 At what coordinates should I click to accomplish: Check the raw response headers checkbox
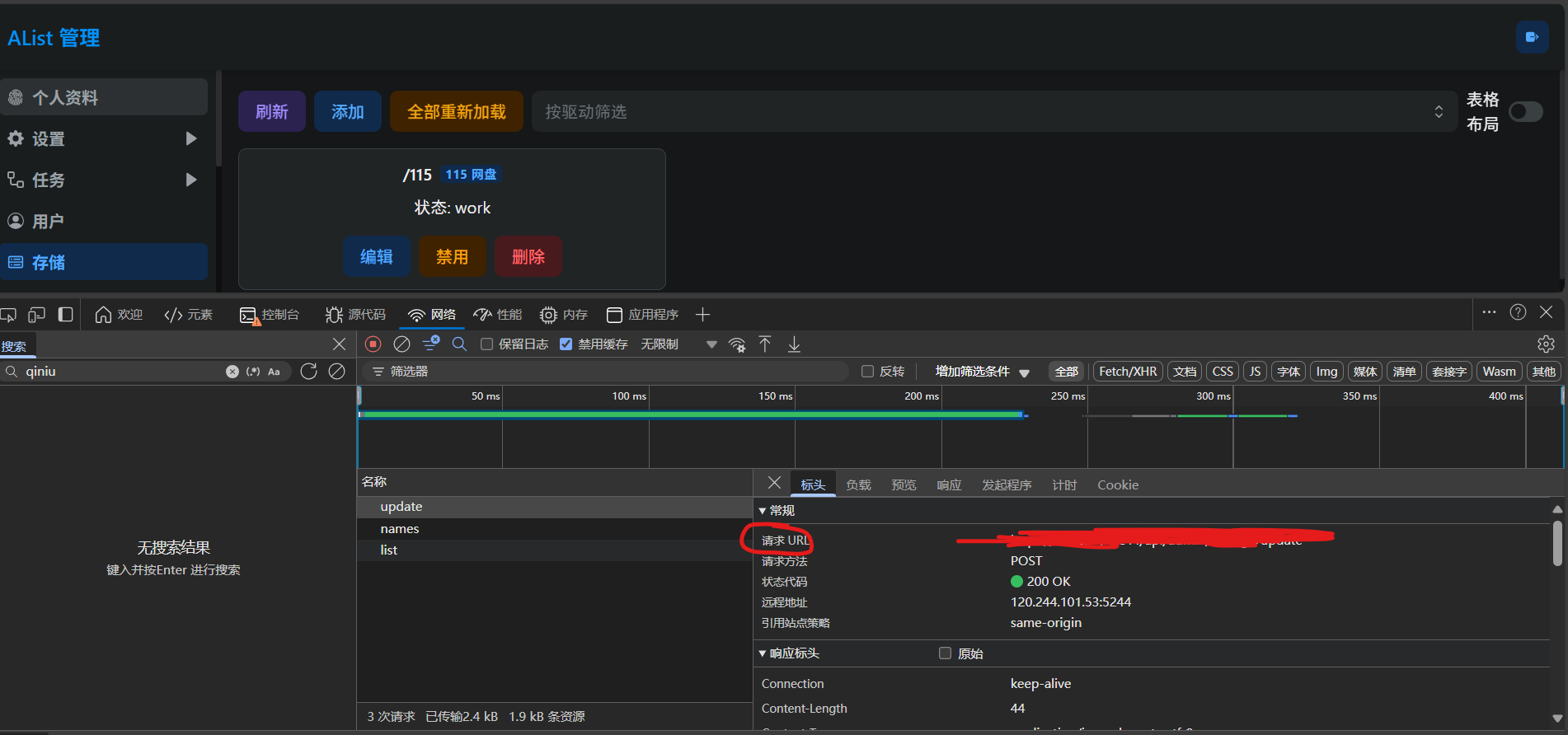pyautogui.click(x=945, y=653)
